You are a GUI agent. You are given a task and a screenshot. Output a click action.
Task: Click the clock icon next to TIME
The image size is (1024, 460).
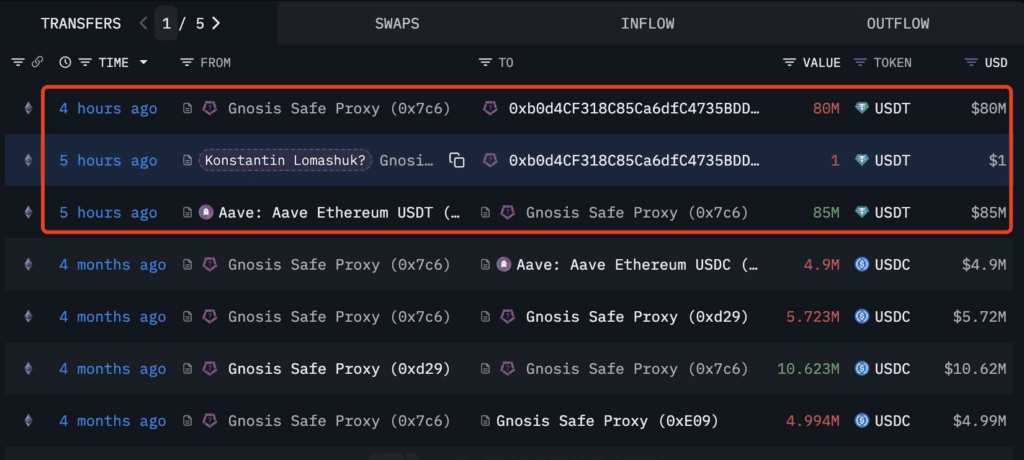point(65,62)
